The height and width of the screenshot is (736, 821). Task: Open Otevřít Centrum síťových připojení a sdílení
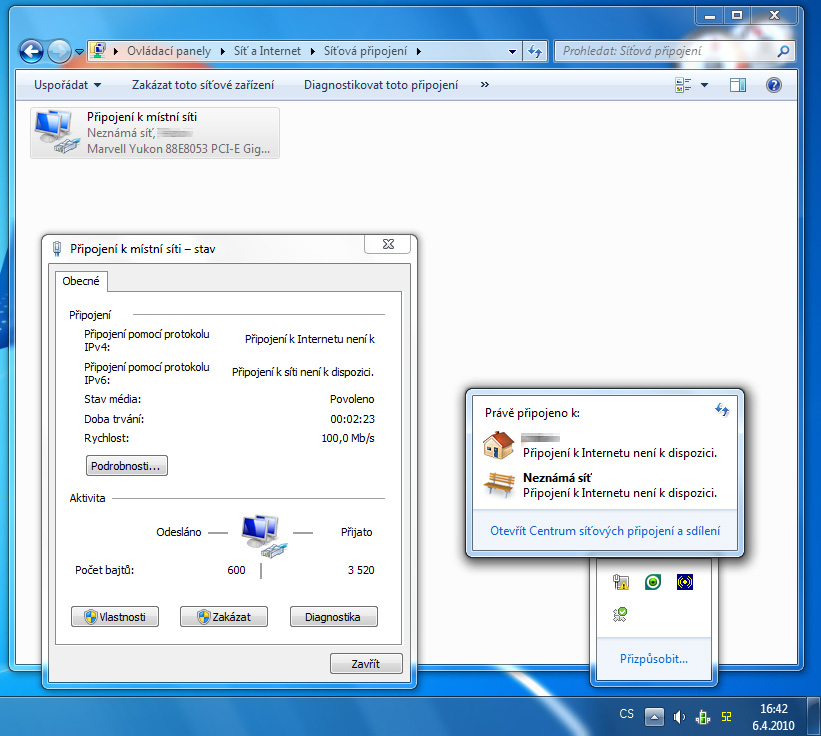pyautogui.click(x=605, y=531)
